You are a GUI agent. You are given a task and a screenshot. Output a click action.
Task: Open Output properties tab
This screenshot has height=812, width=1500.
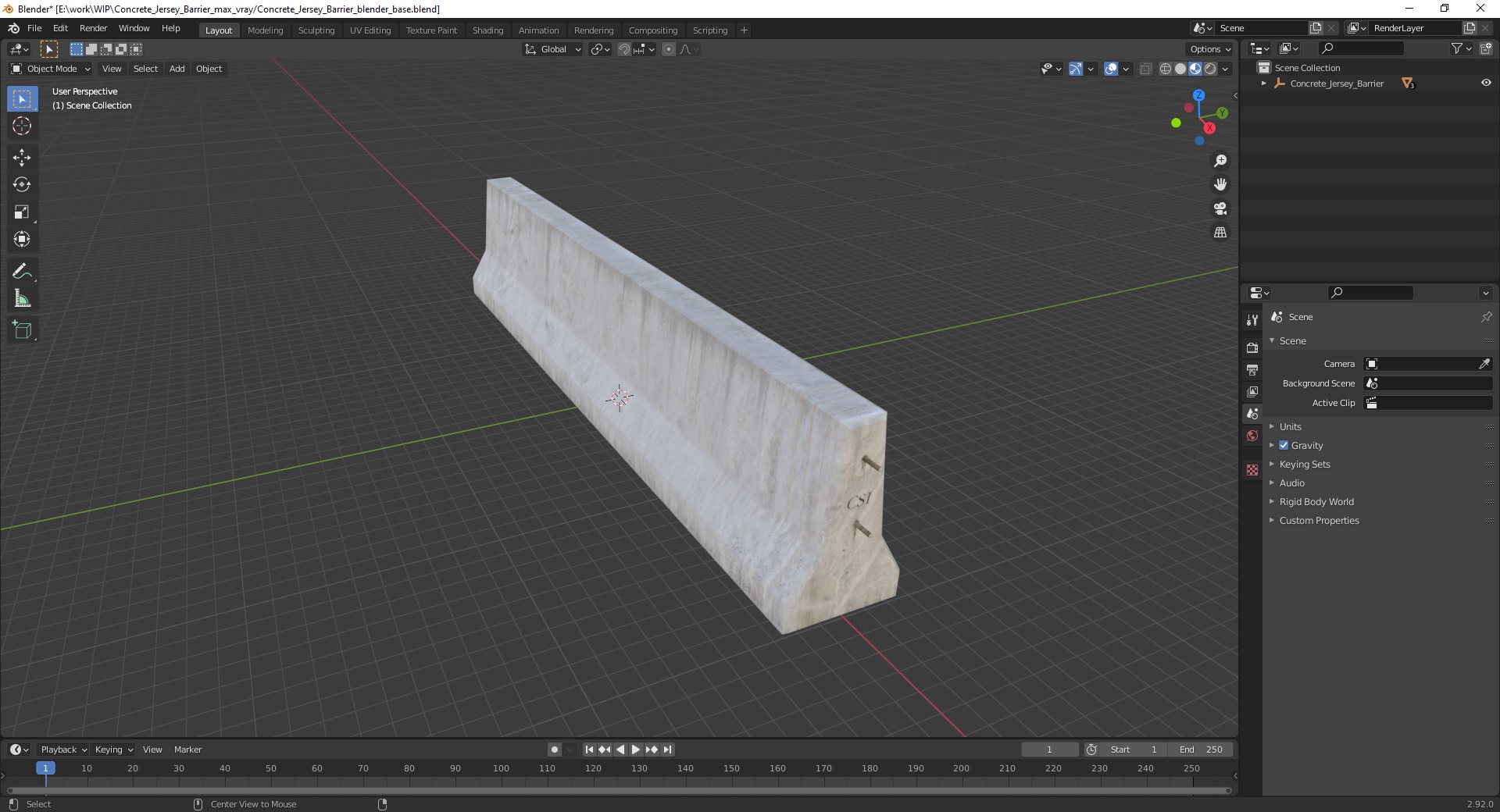pos(1252,369)
